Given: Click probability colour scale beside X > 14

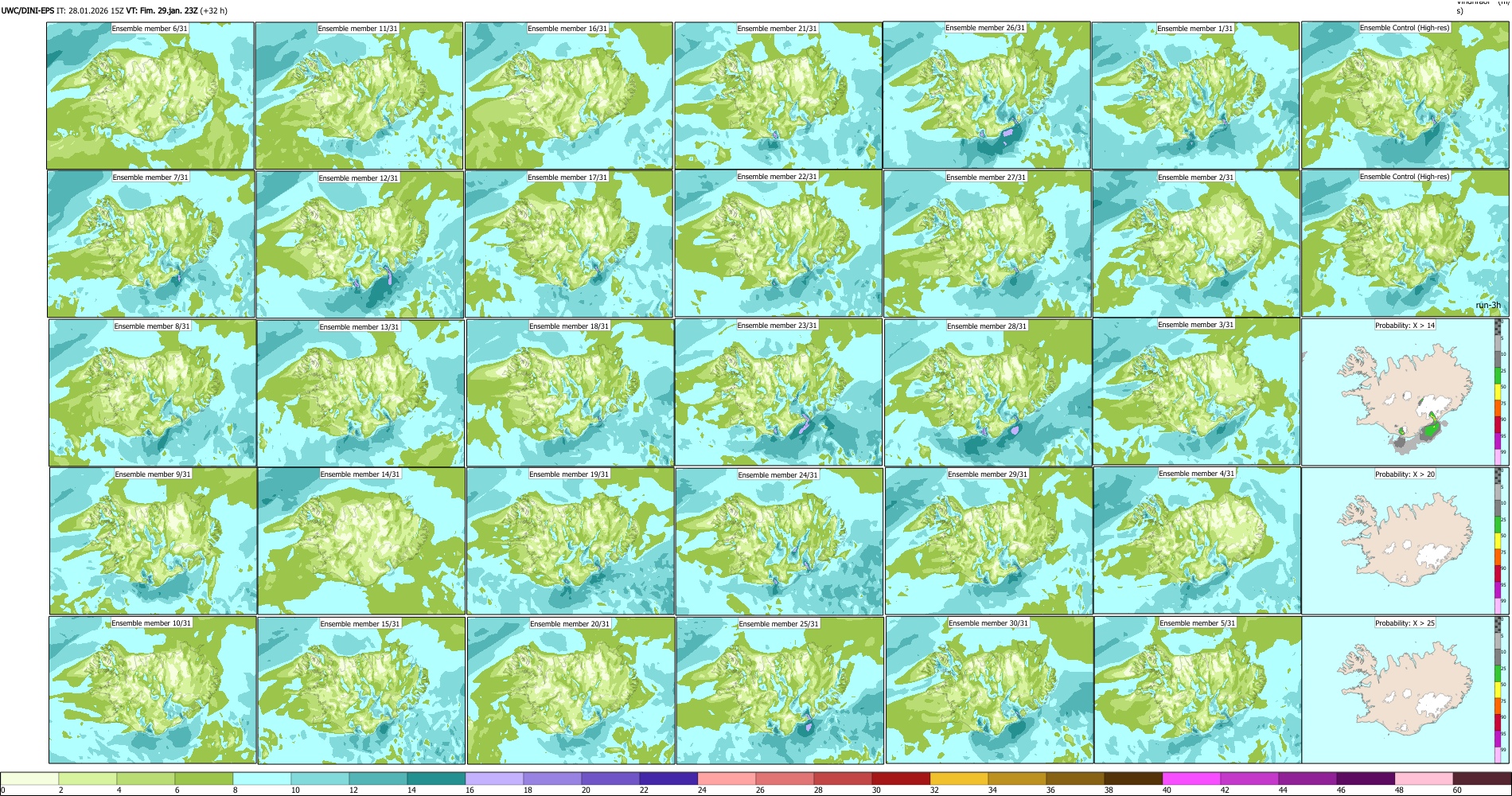Looking at the screenshot, I should (1498, 392).
